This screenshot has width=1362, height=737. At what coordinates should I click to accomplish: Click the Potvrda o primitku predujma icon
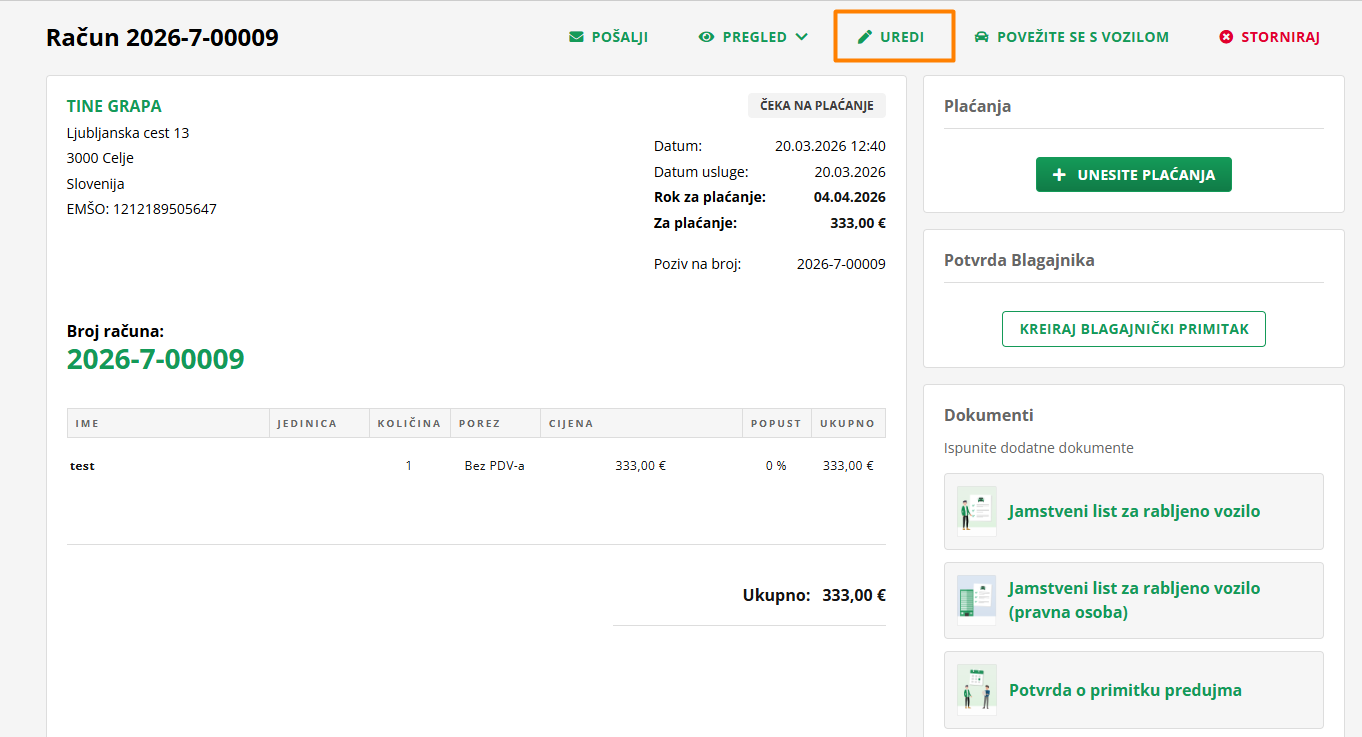click(976, 690)
